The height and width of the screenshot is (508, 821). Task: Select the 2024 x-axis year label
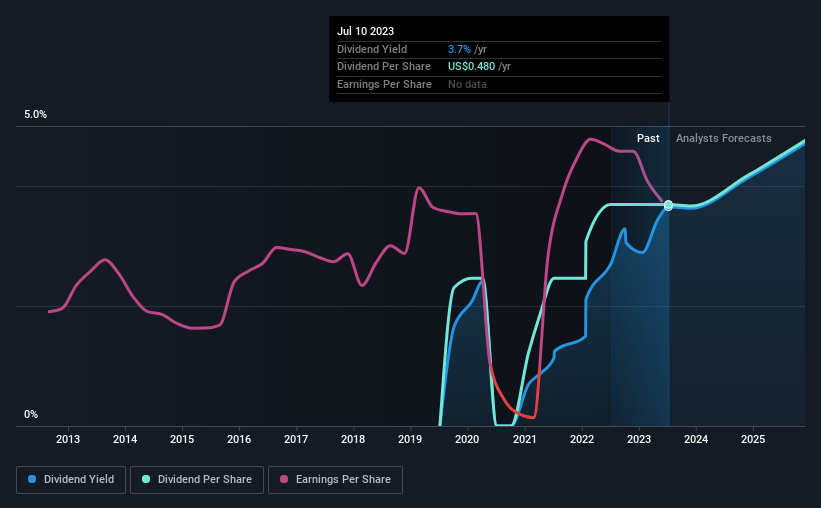point(696,439)
